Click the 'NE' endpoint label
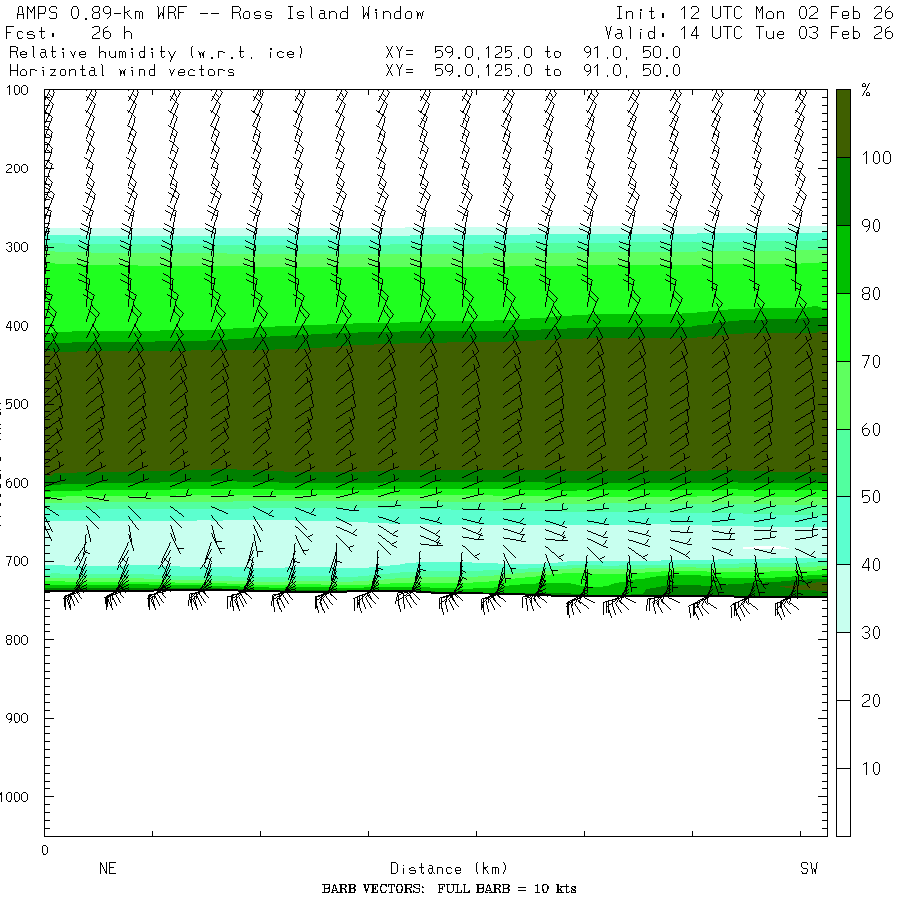 point(108,868)
